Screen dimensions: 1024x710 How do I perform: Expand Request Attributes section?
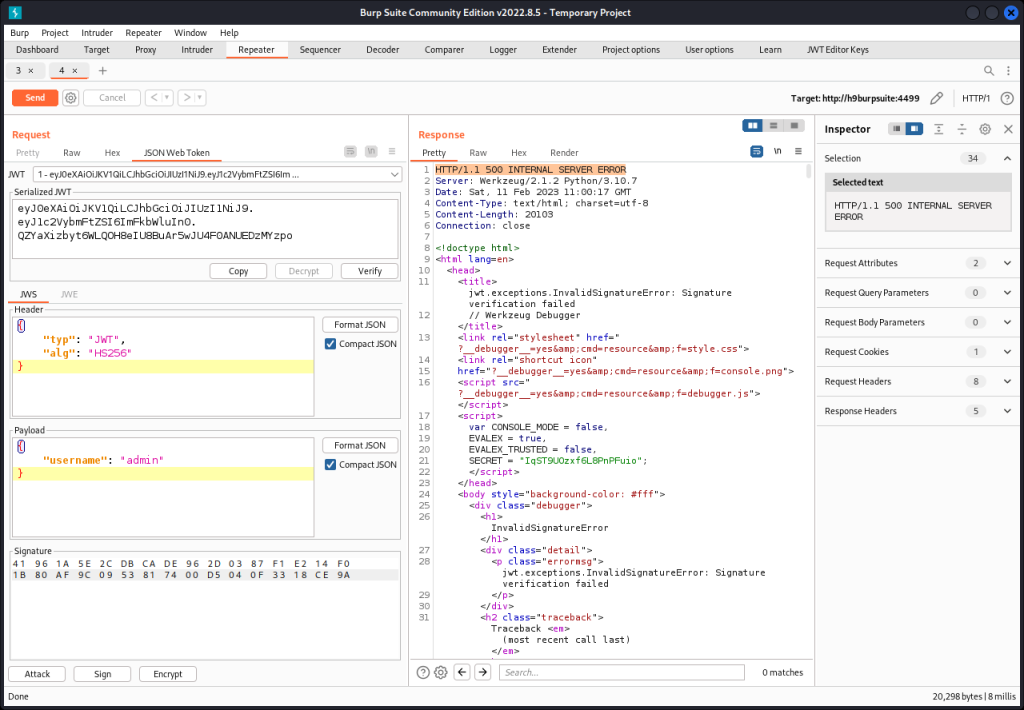tap(1008, 263)
